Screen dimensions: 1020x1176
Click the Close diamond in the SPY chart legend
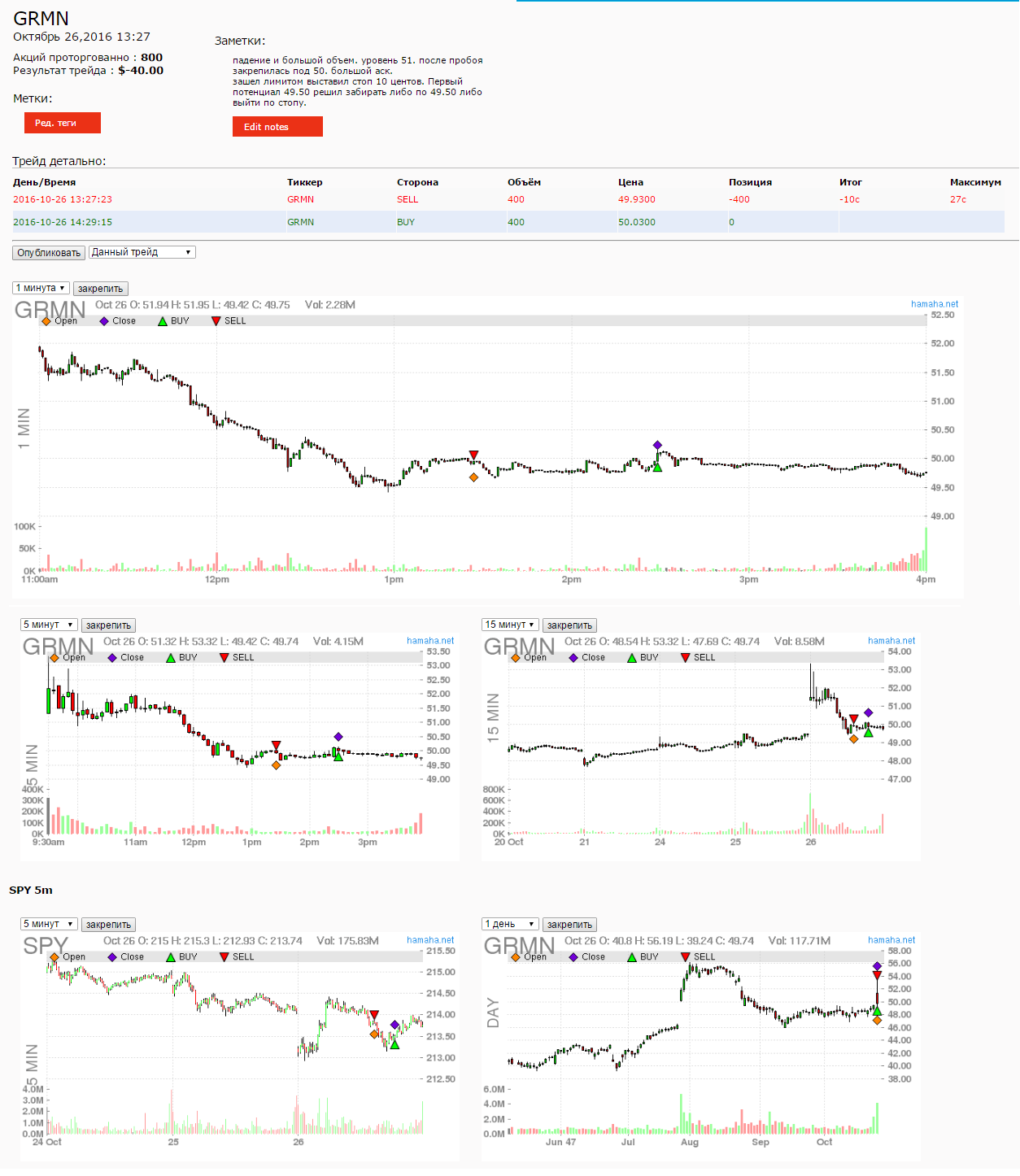[112, 957]
